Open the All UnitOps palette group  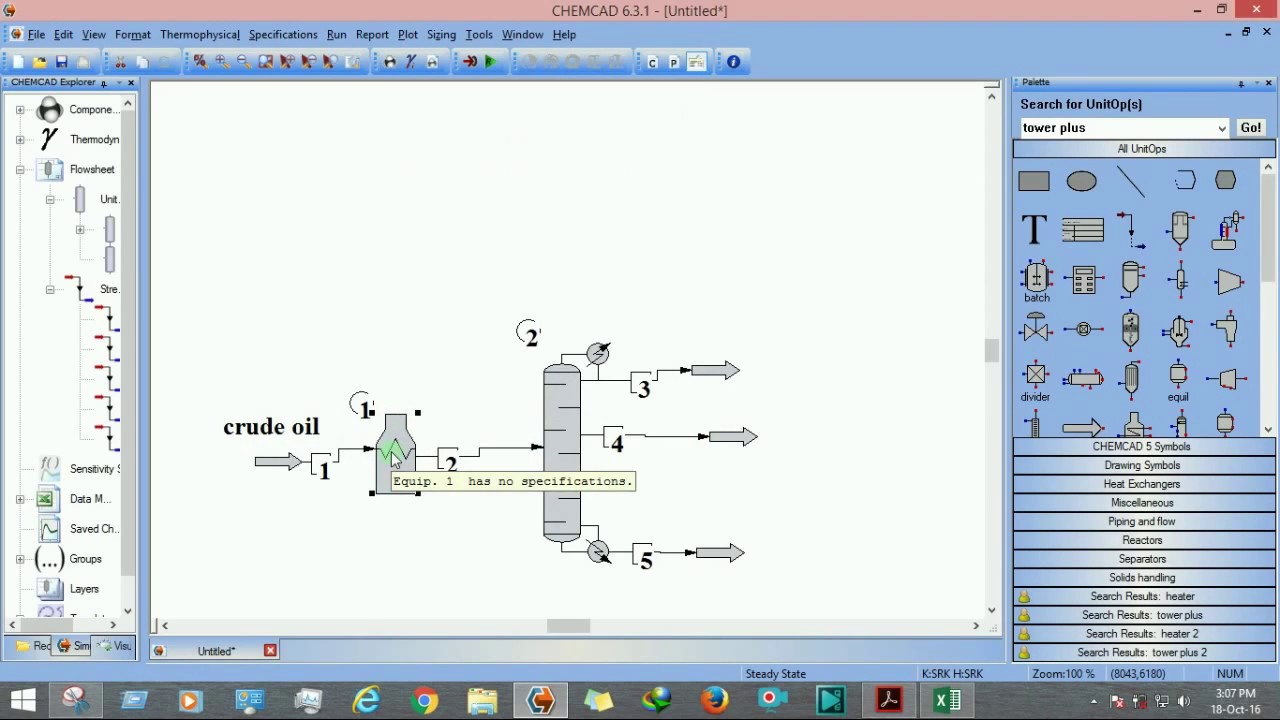tap(1142, 149)
